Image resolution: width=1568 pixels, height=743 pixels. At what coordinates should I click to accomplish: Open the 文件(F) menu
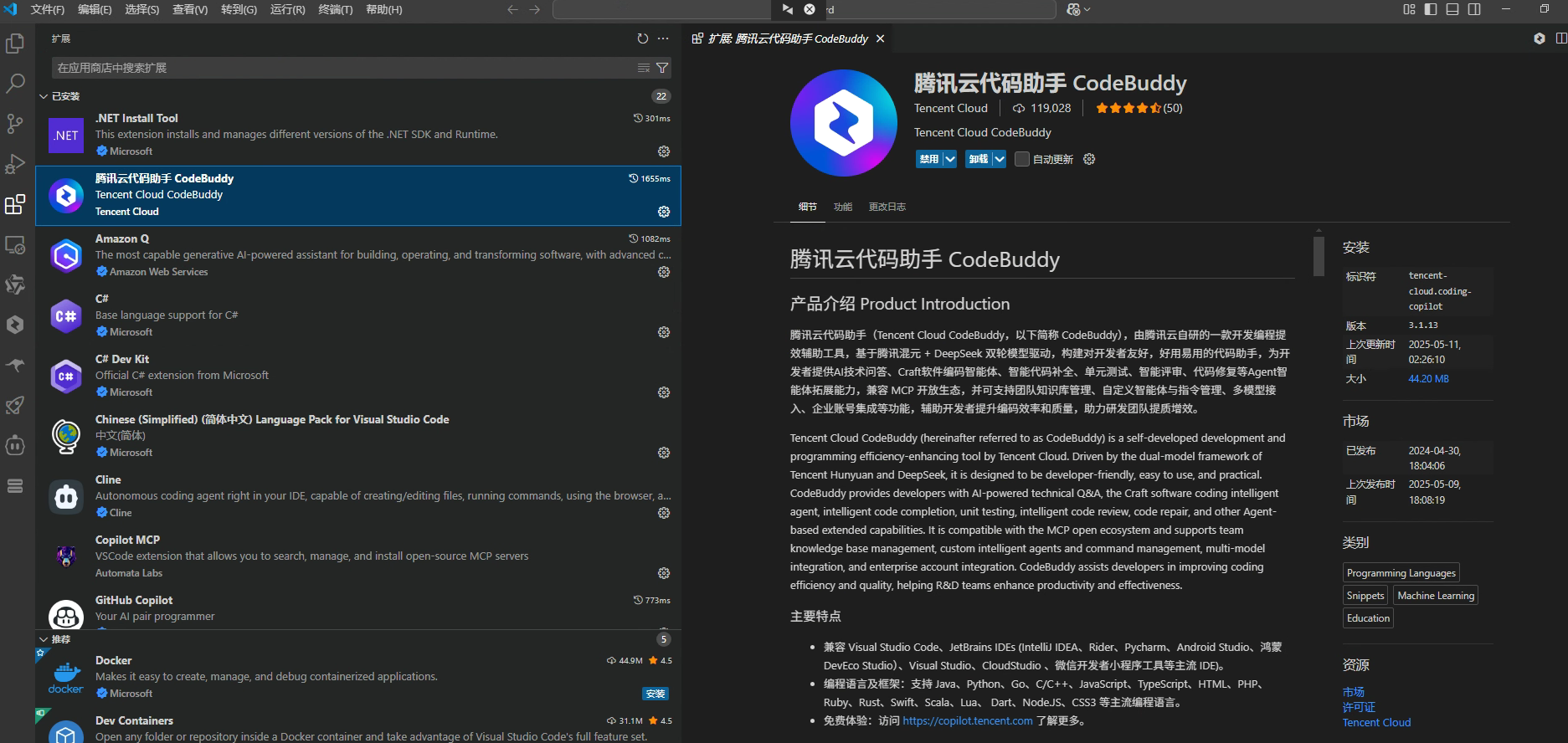coord(47,9)
